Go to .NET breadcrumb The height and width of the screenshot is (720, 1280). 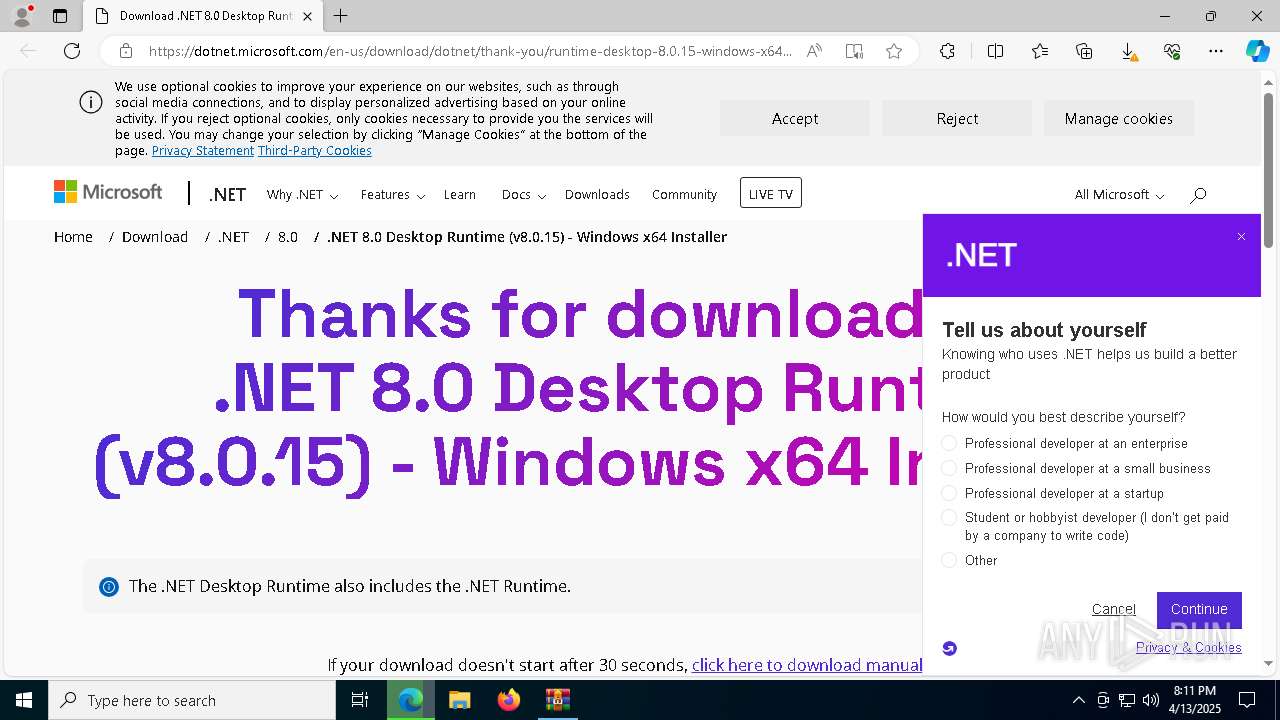(x=233, y=237)
